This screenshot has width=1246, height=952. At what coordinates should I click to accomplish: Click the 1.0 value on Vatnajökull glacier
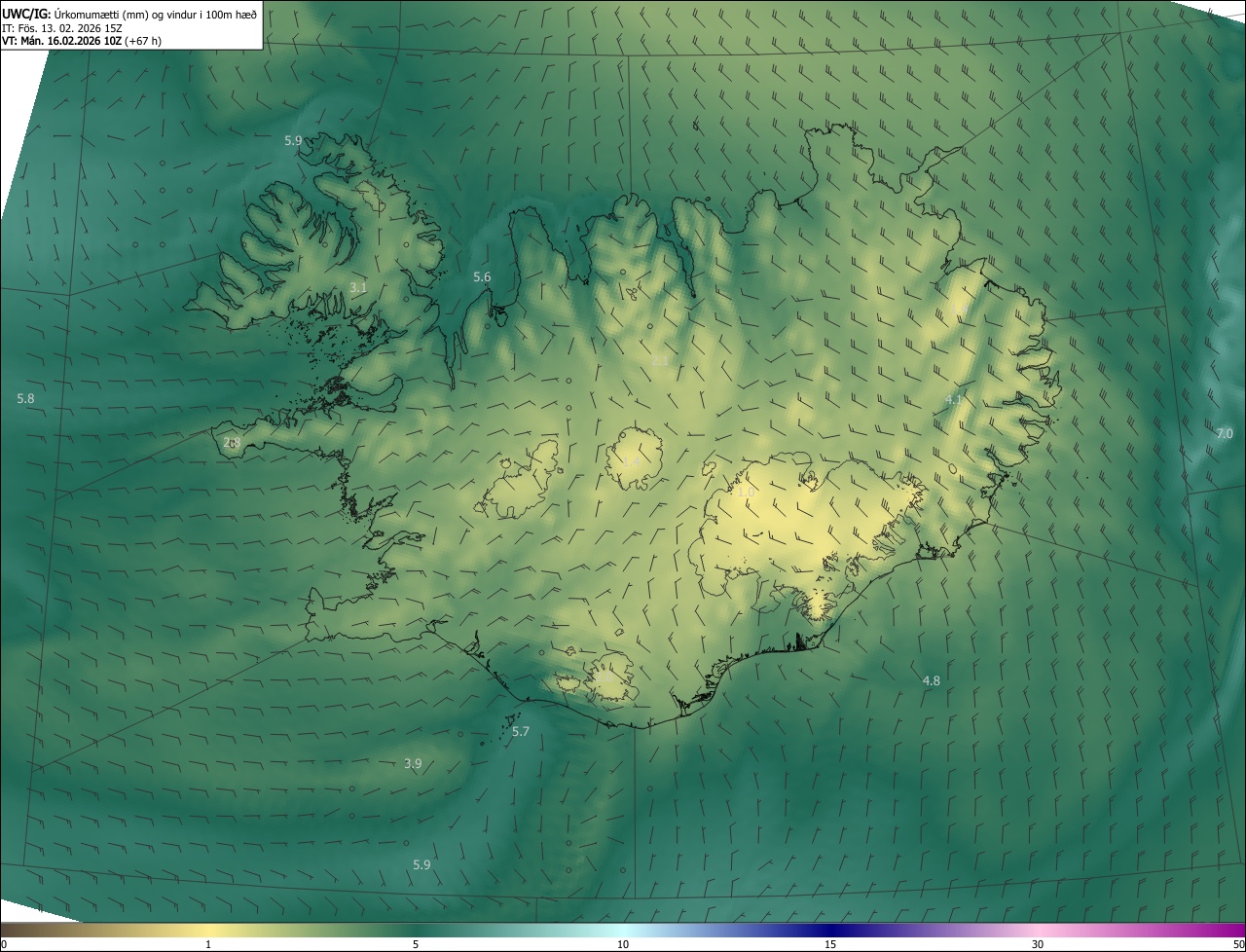(x=747, y=493)
